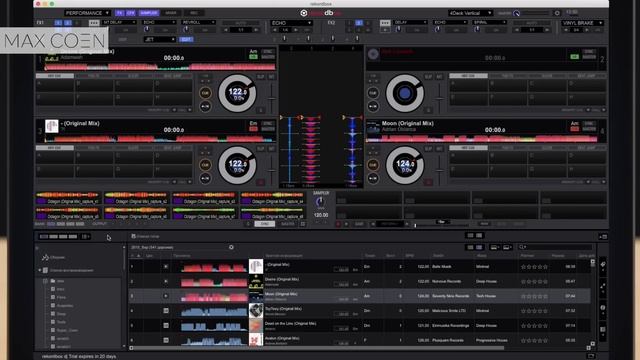Select deck 1 BEAT JUMP tab

(173, 76)
